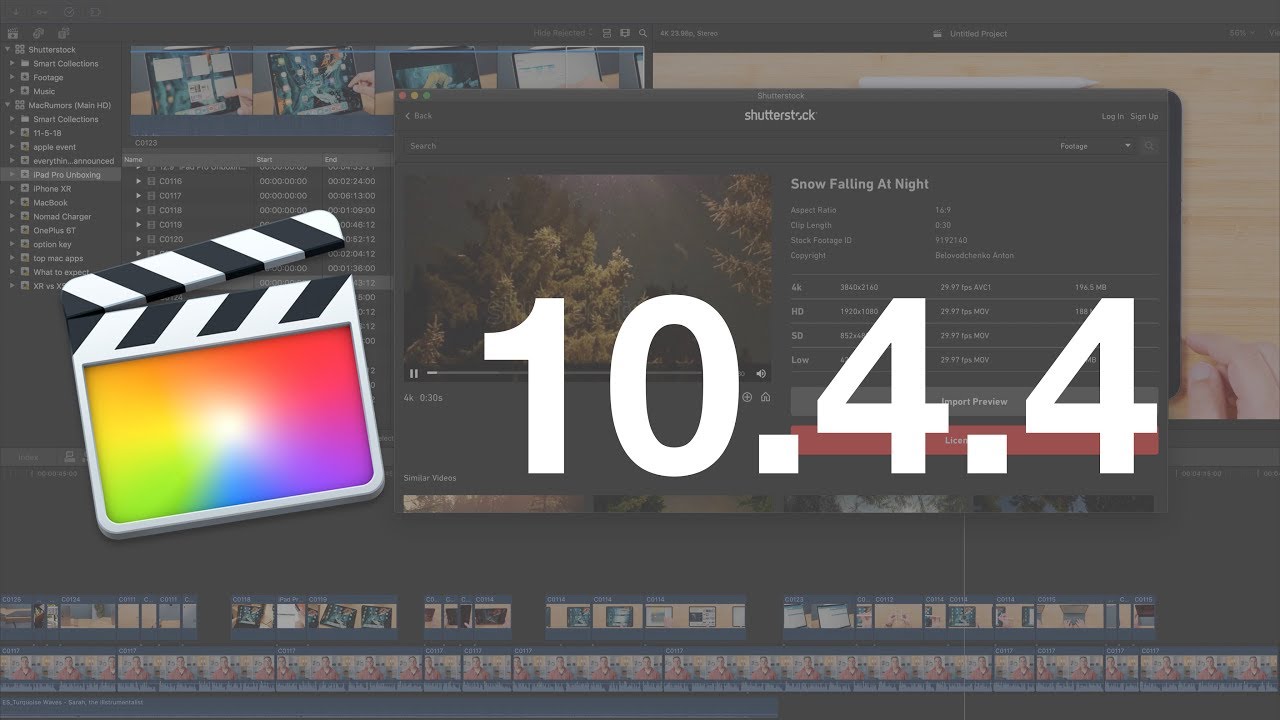Image resolution: width=1280 pixels, height=720 pixels.
Task: Expand the C0117 clip disclosure triangle
Action: [x=140, y=196]
